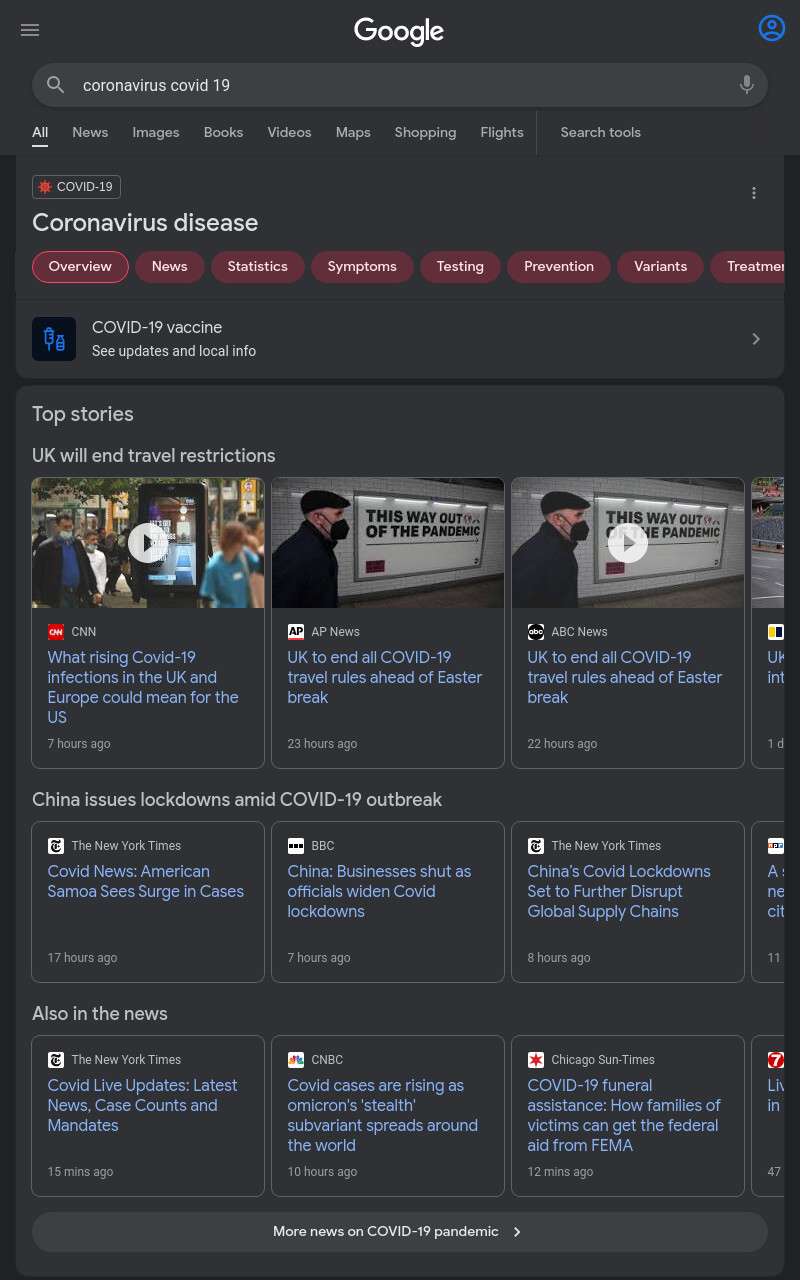The width and height of the screenshot is (800, 1280).
Task: Open CNBC omicron stealth subvariant article
Action: pyautogui.click(x=383, y=1115)
